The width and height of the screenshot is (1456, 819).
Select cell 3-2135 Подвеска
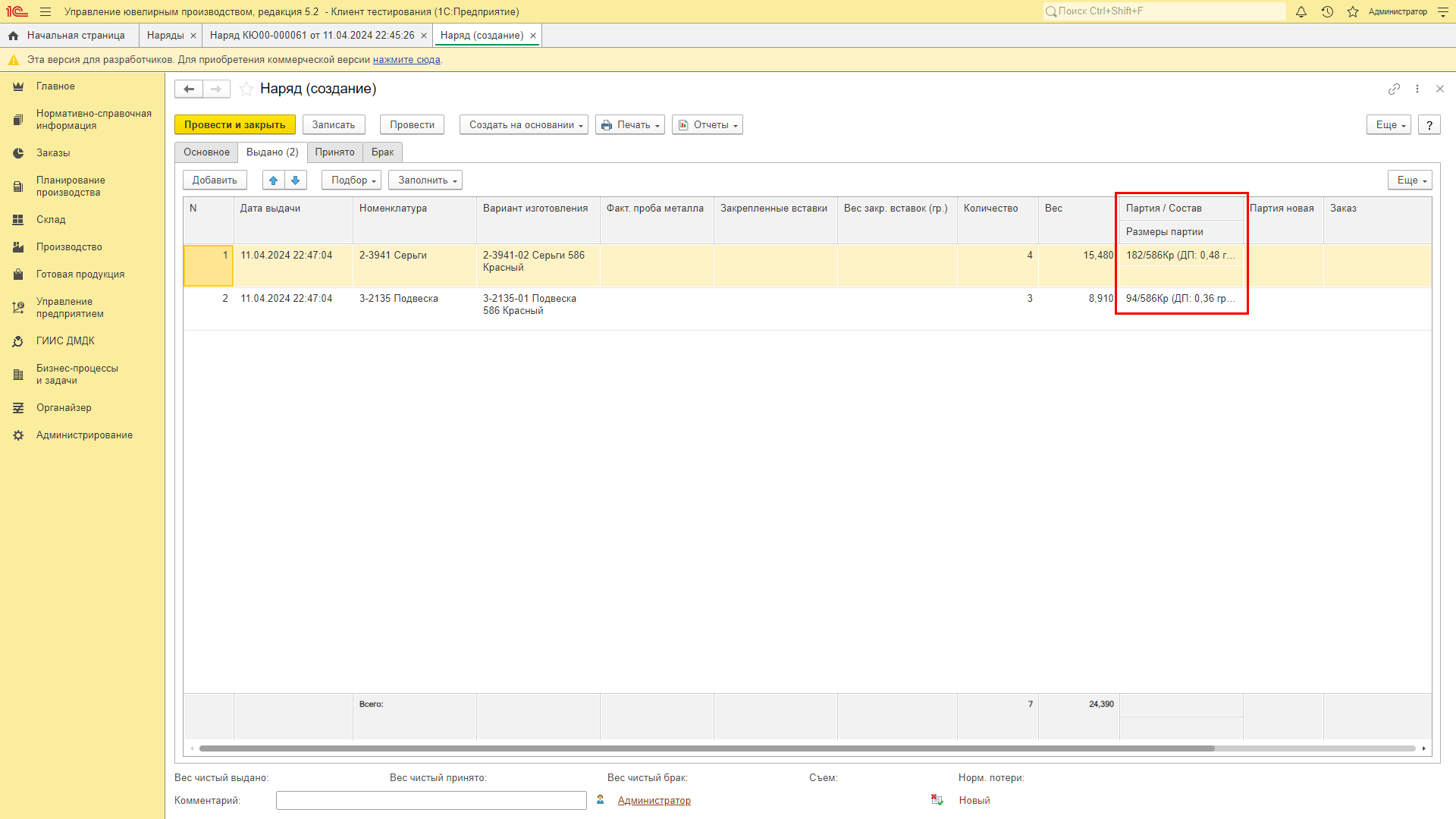(415, 309)
